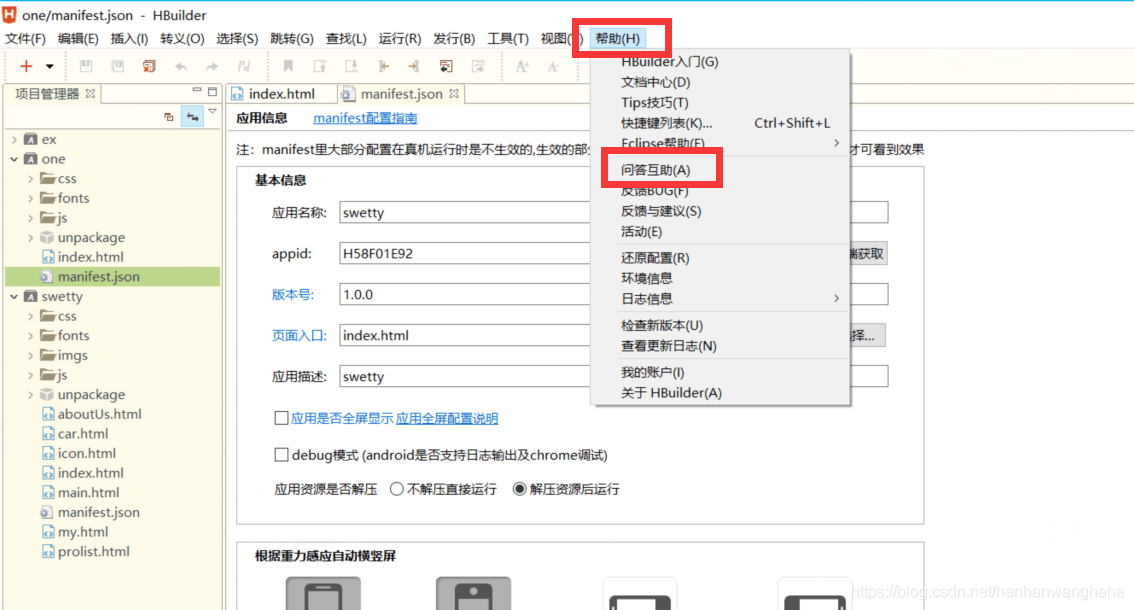
Task: Switch to the index.html editor tab
Action: coord(281,94)
